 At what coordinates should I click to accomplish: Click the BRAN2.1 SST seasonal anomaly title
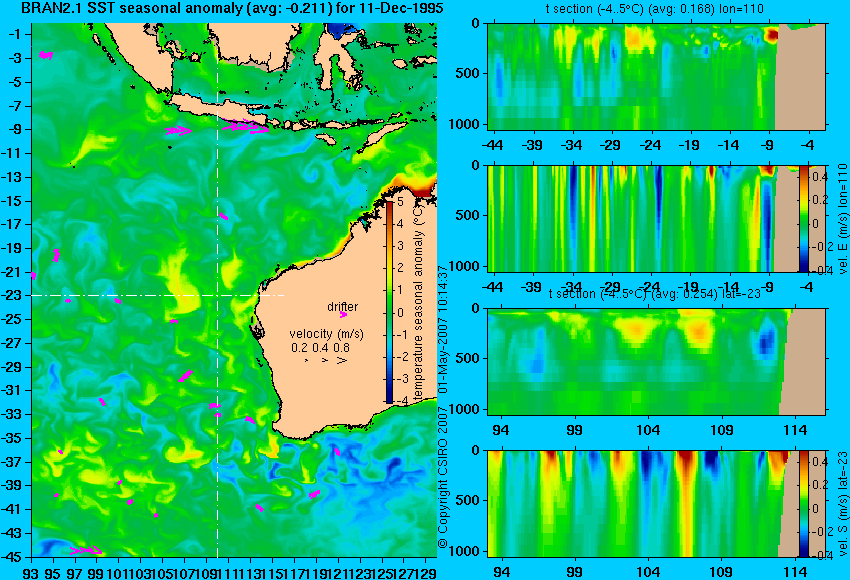click(x=232, y=8)
